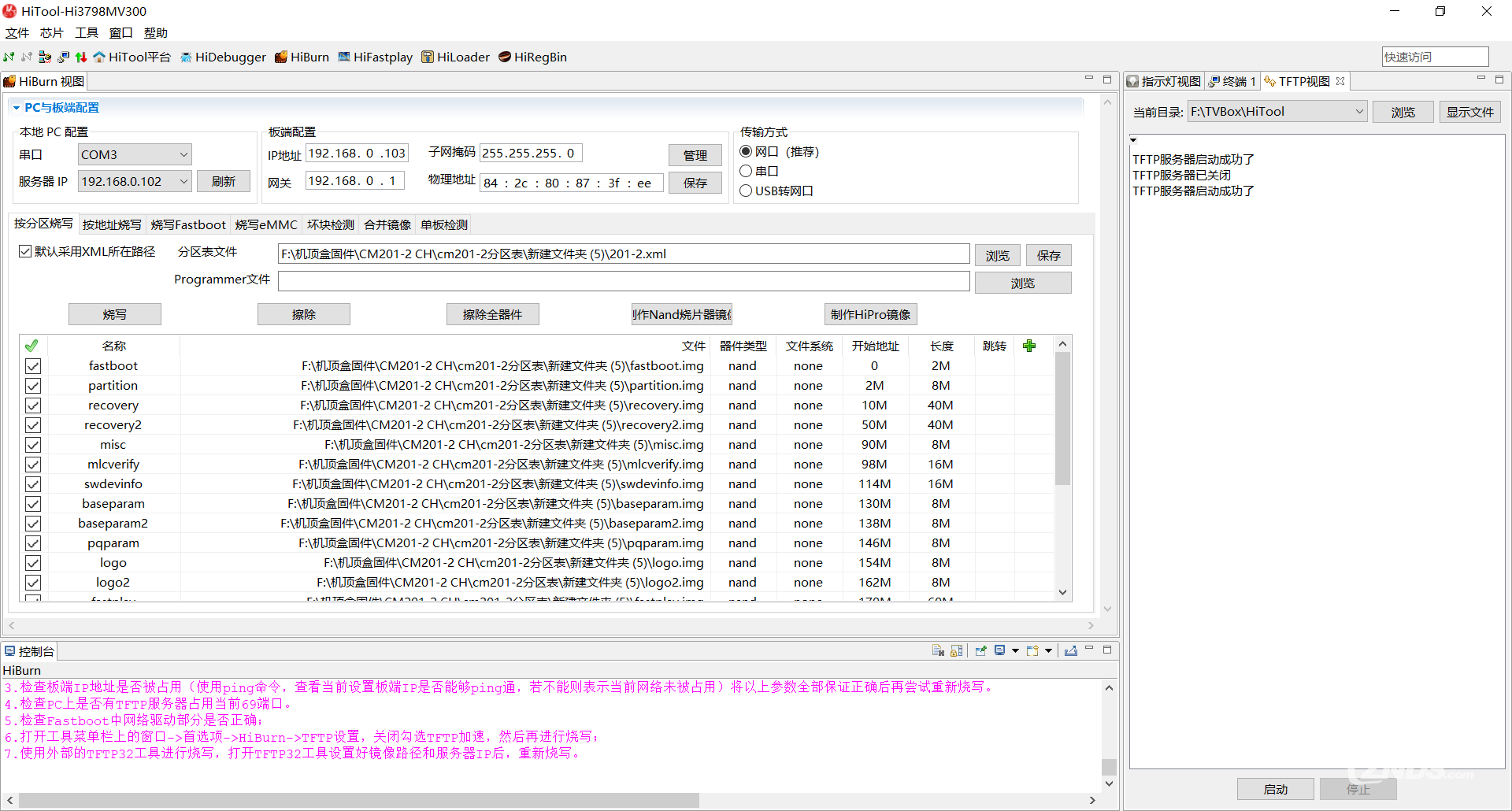Collapse the PC与板端配置 section

[x=16, y=108]
